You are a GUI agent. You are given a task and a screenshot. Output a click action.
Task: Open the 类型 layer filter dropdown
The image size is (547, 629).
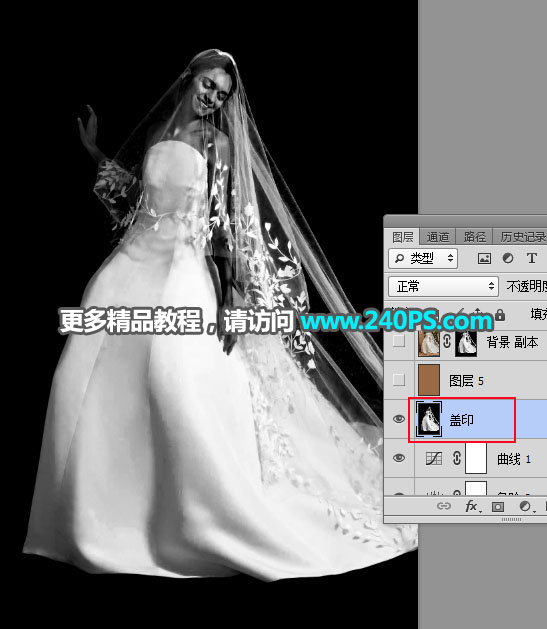tap(423, 258)
